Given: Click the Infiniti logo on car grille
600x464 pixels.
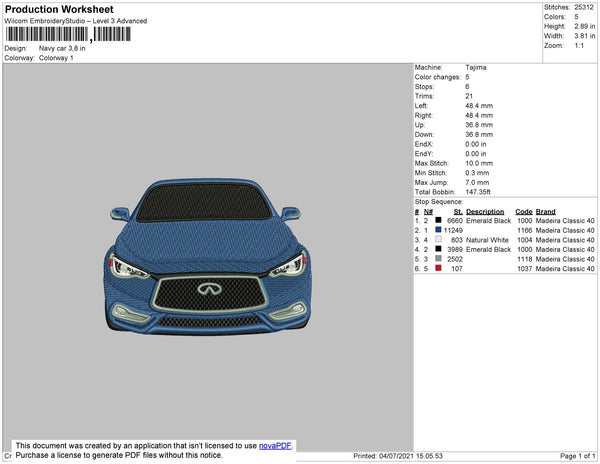Looking at the screenshot, I should coord(206,290).
